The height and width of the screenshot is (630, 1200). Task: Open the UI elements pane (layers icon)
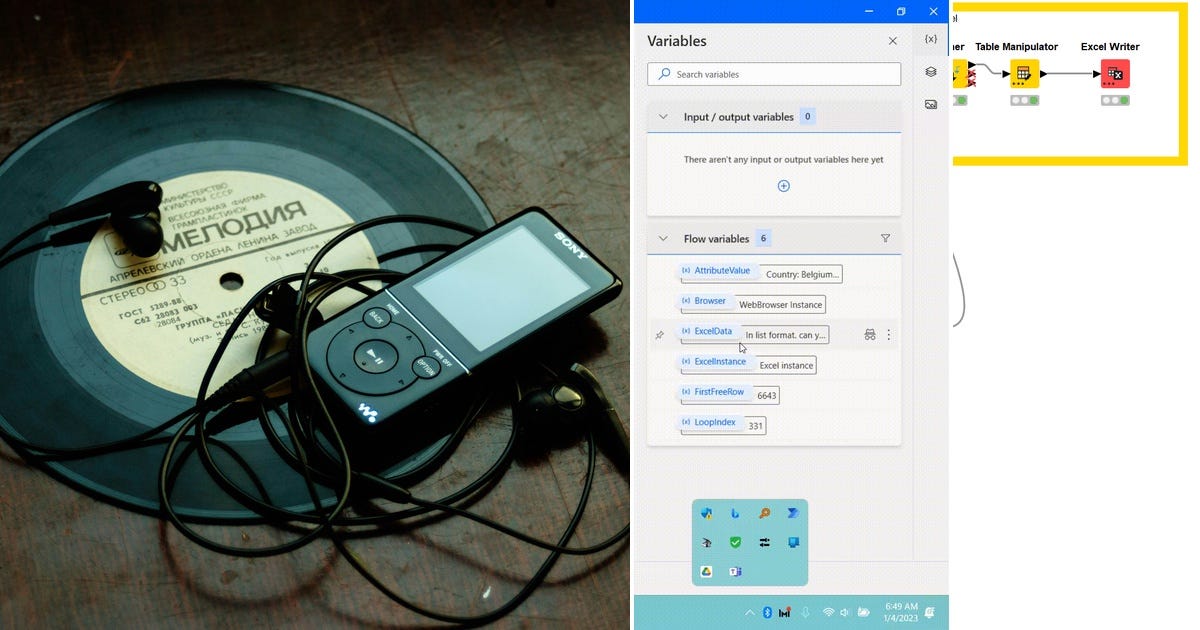click(931, 73)
